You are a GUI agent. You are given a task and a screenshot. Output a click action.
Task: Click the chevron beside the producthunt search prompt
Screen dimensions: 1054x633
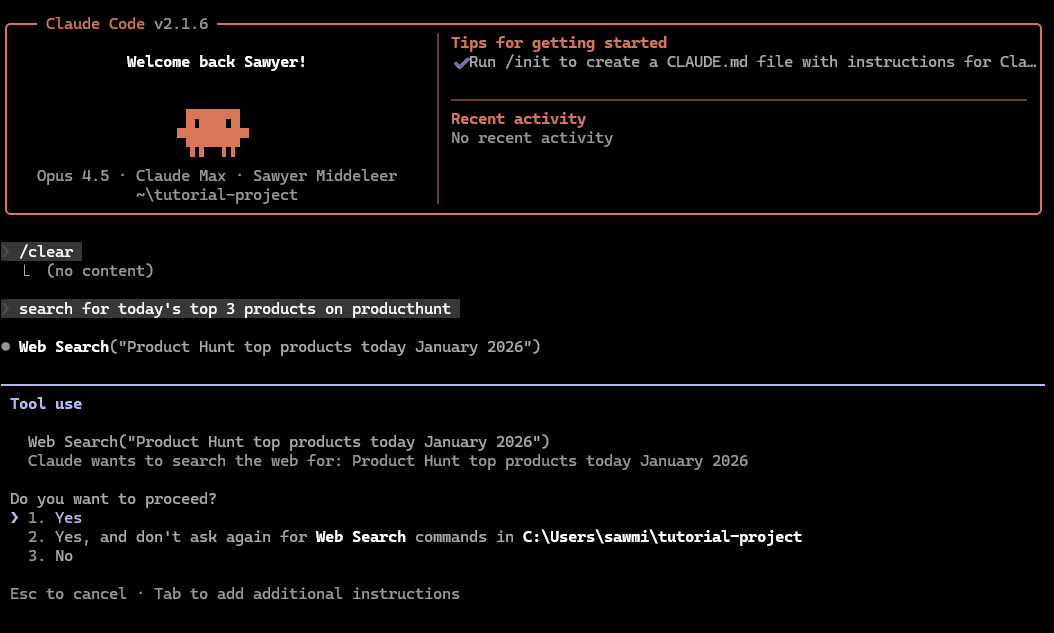click(x=4, y=308)
